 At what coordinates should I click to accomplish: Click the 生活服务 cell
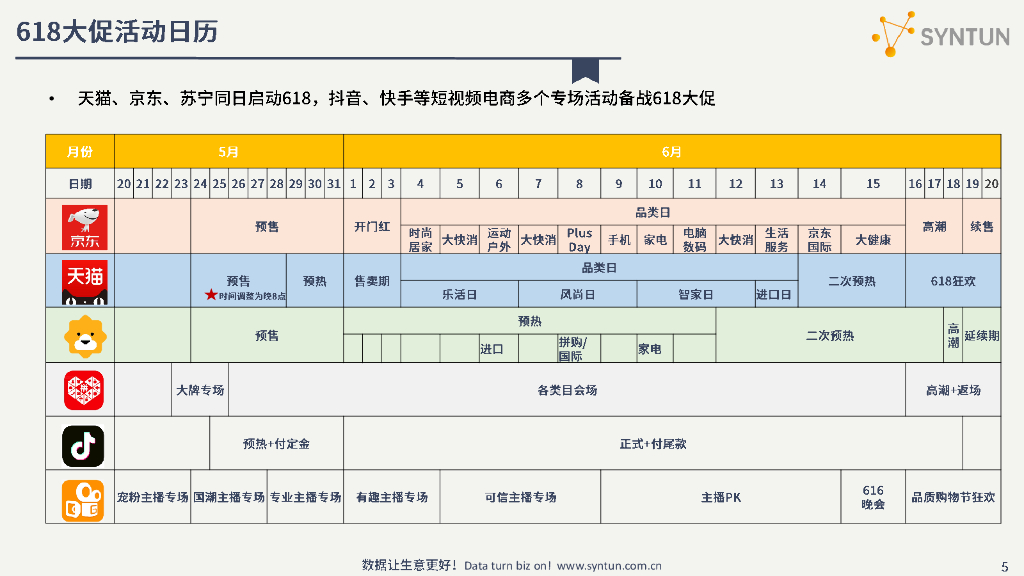point(776,240)
